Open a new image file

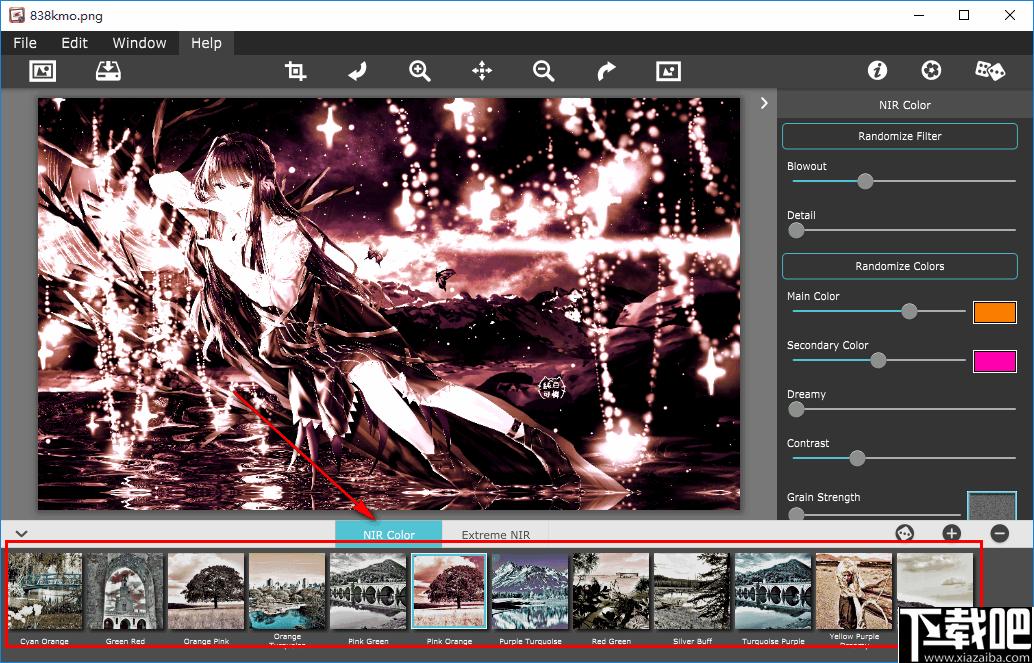click(x=43, y=71)
